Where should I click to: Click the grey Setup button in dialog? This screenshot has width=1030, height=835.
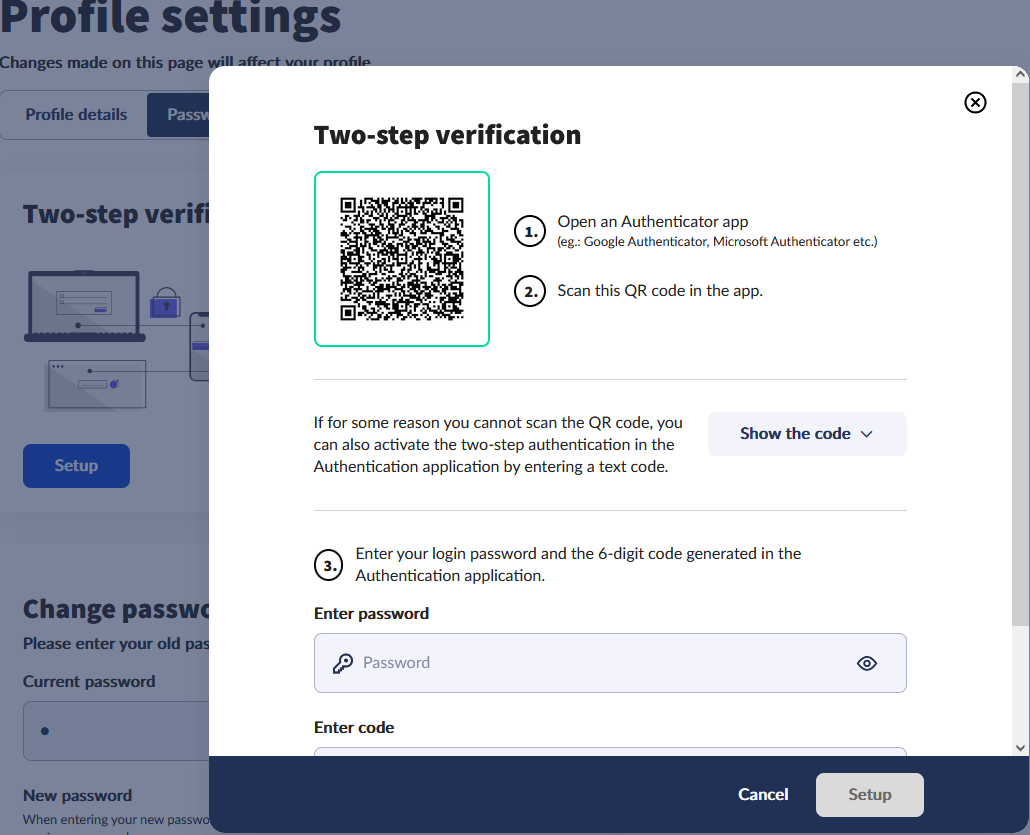[x=869, y=795]
